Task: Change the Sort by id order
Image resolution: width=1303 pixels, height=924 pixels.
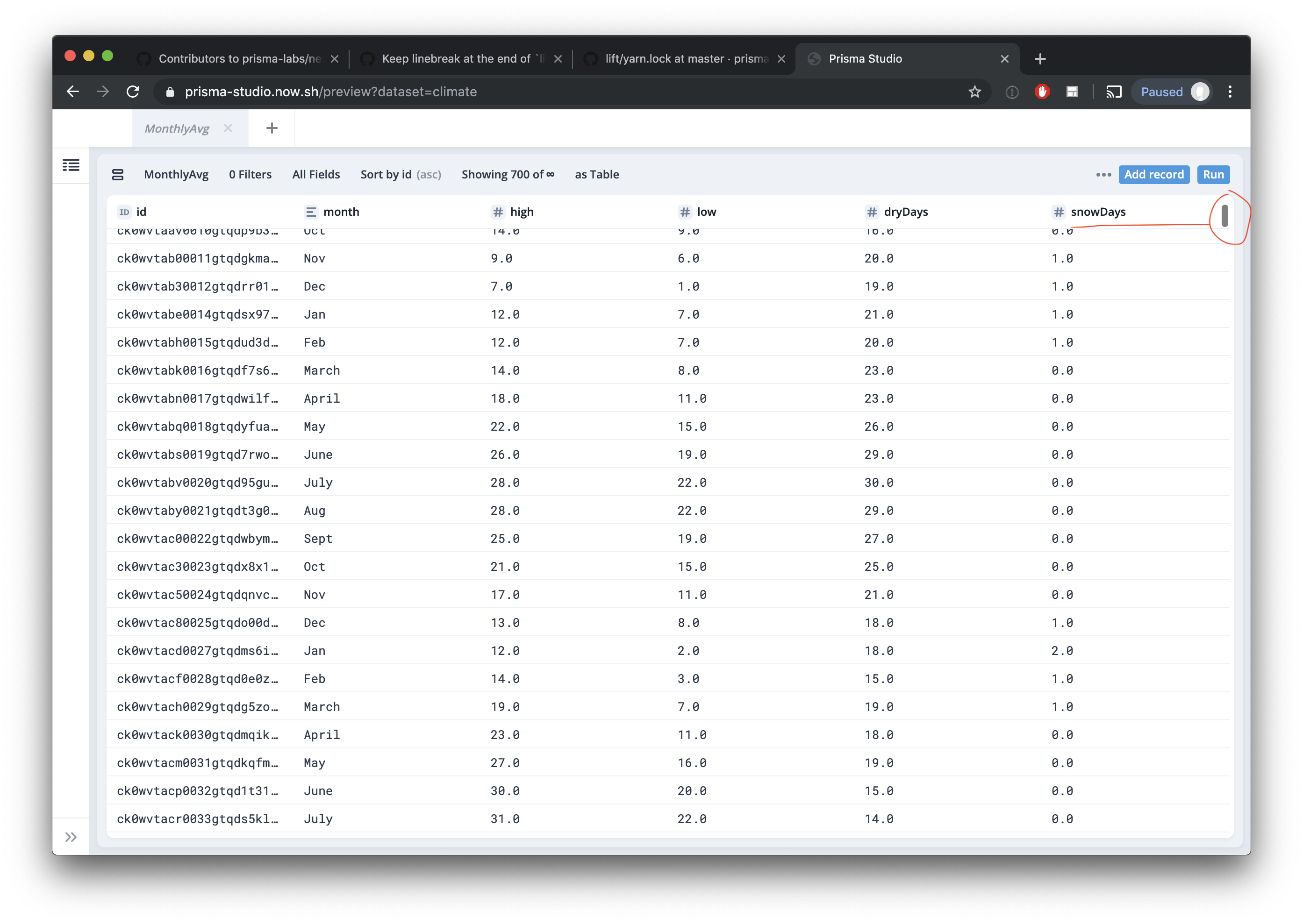Action: pos(400,175)
